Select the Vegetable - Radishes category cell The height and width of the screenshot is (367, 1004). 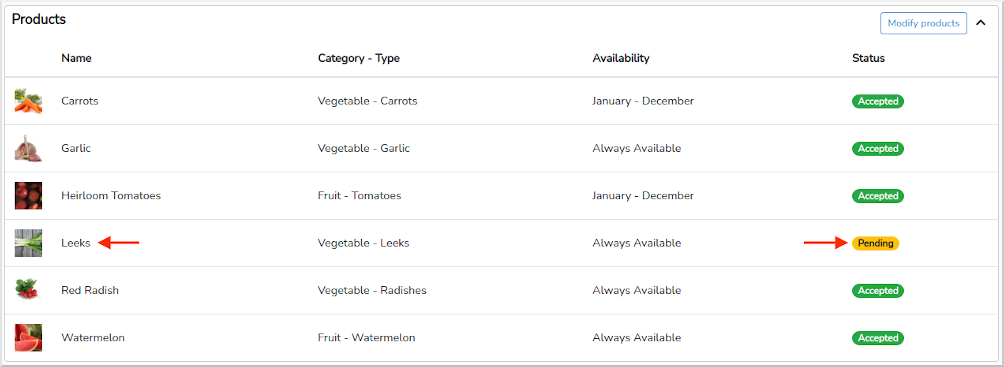pyautogui.click(x=372, y=290)
